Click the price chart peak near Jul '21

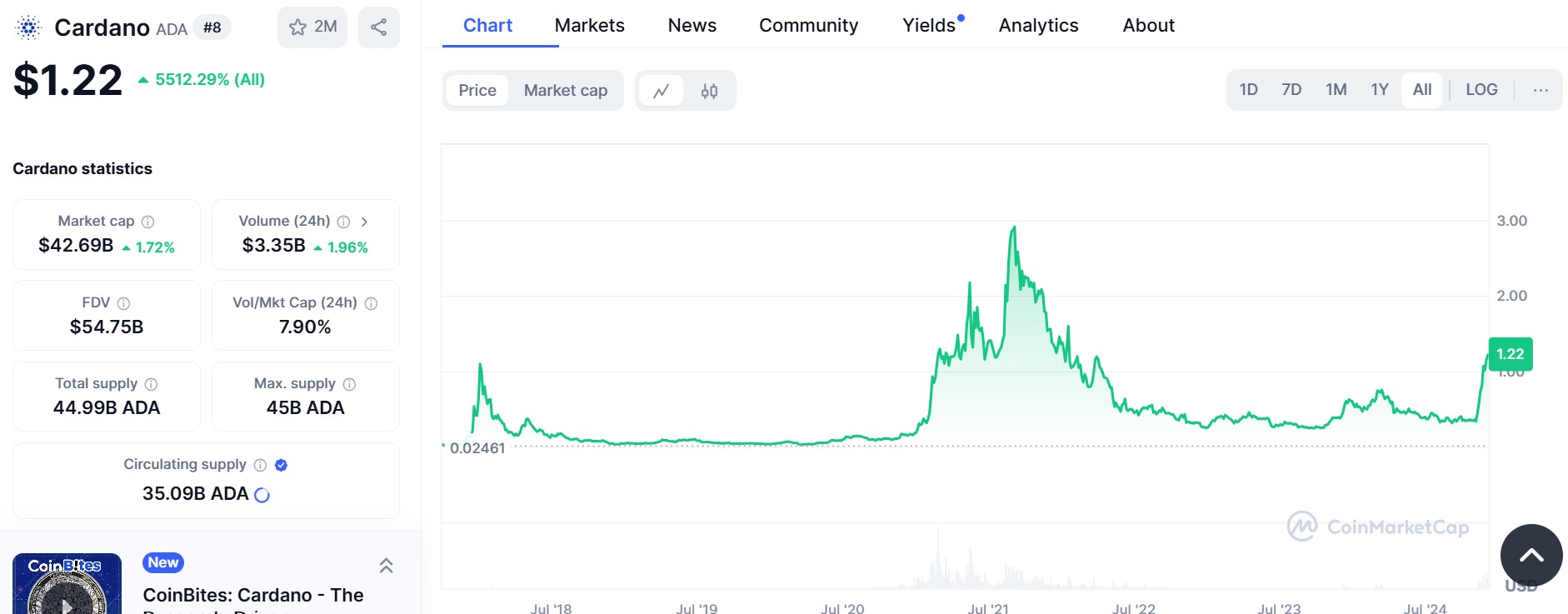click(1014, 227)
